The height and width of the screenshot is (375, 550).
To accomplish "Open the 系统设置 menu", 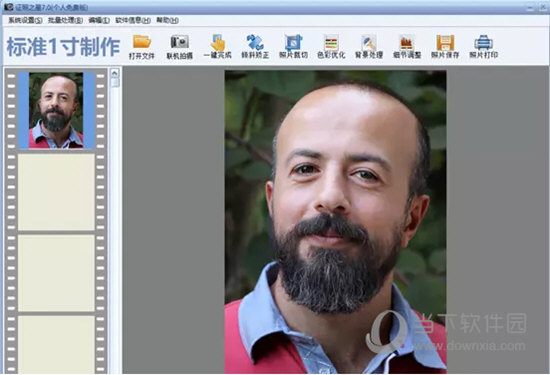I will (25, 20).
